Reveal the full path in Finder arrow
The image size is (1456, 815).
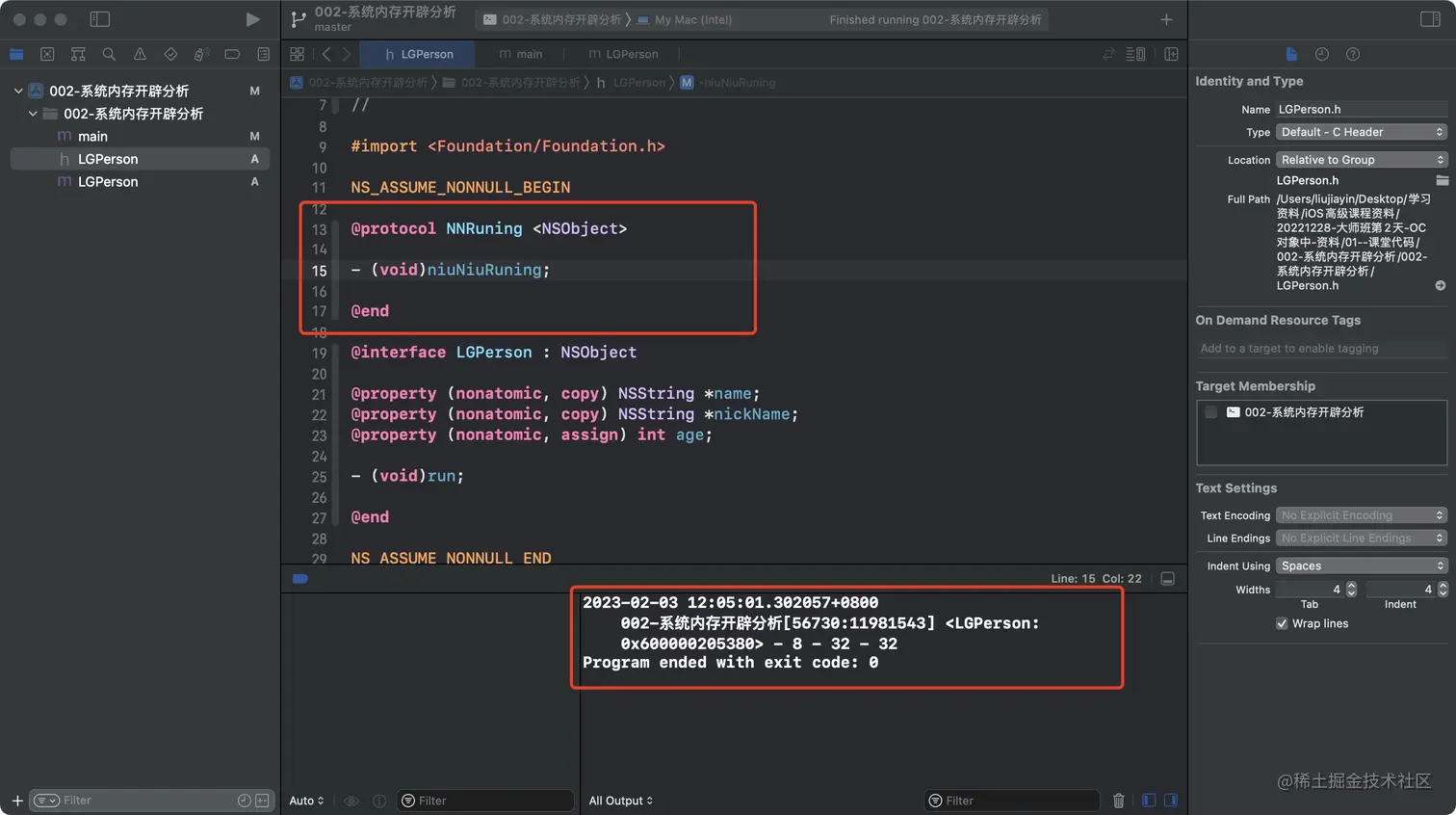(x=1441, y=286)
